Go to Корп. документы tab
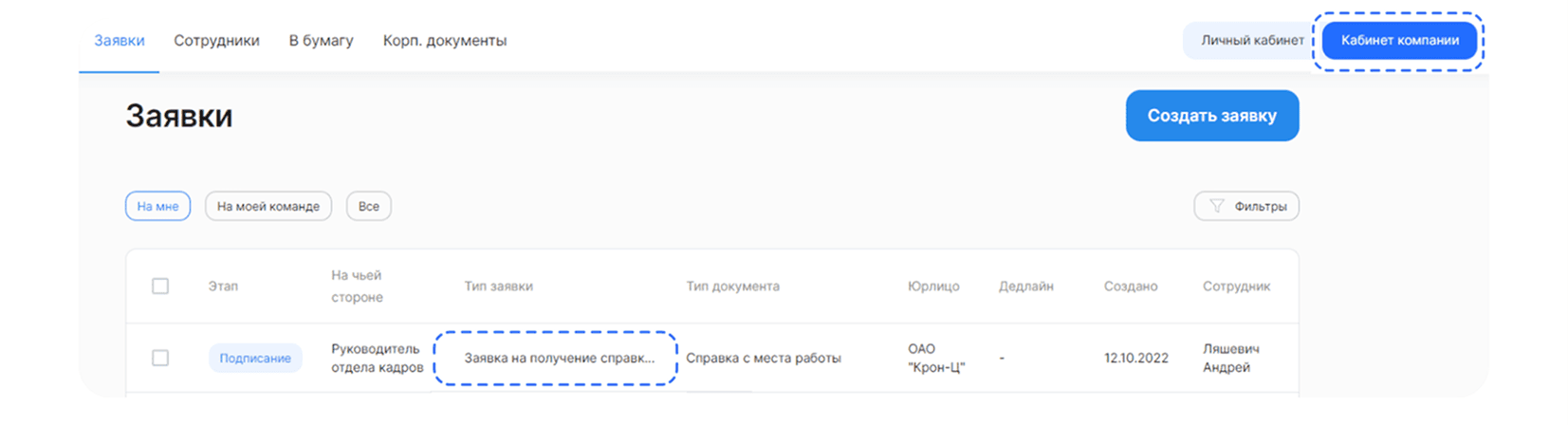1568x425 pixels. 445,40
